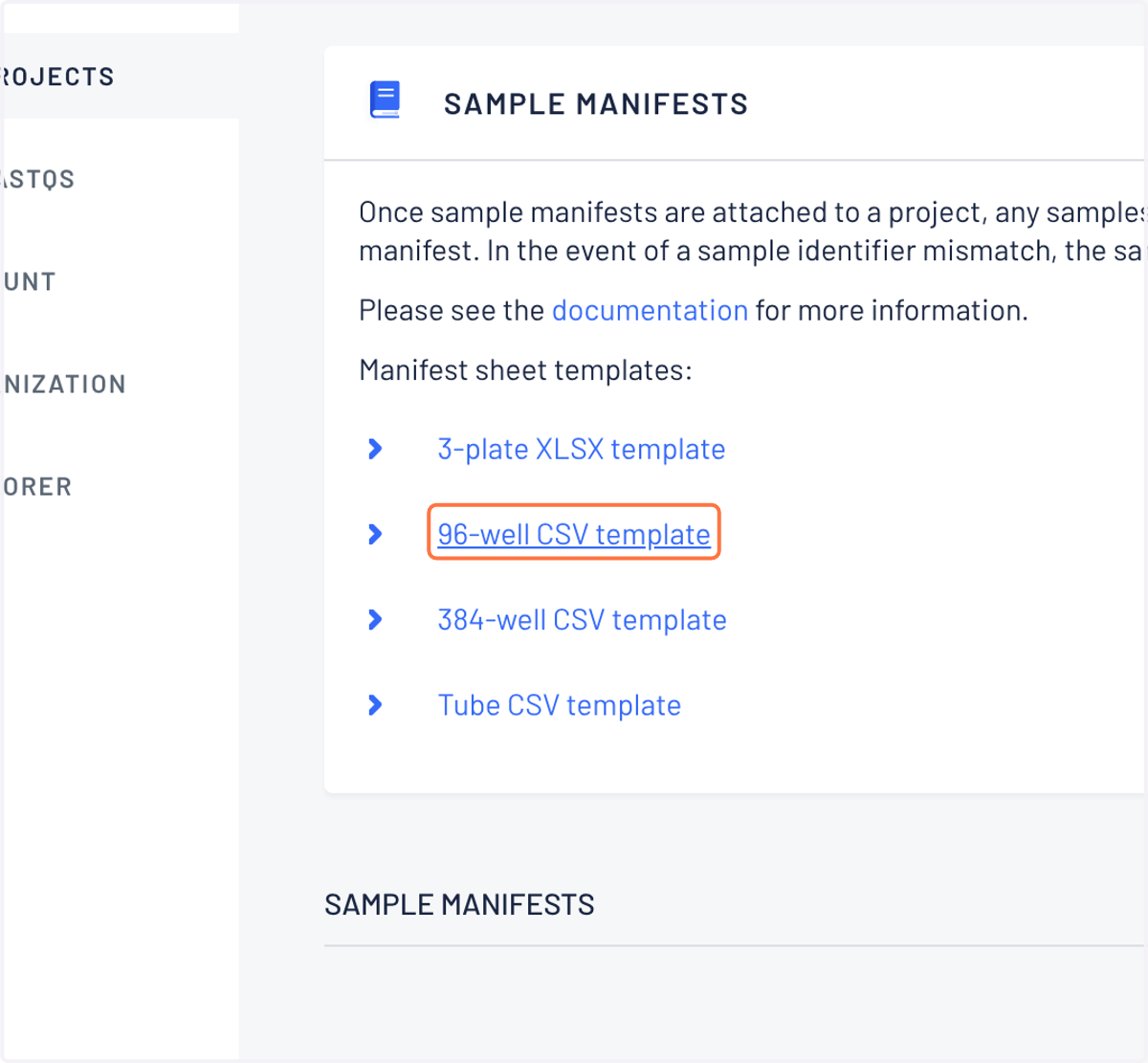Viewport: 1148px width, 1063px height.
Task: Download the 96-well CSV template
Action: pos(574,534)
